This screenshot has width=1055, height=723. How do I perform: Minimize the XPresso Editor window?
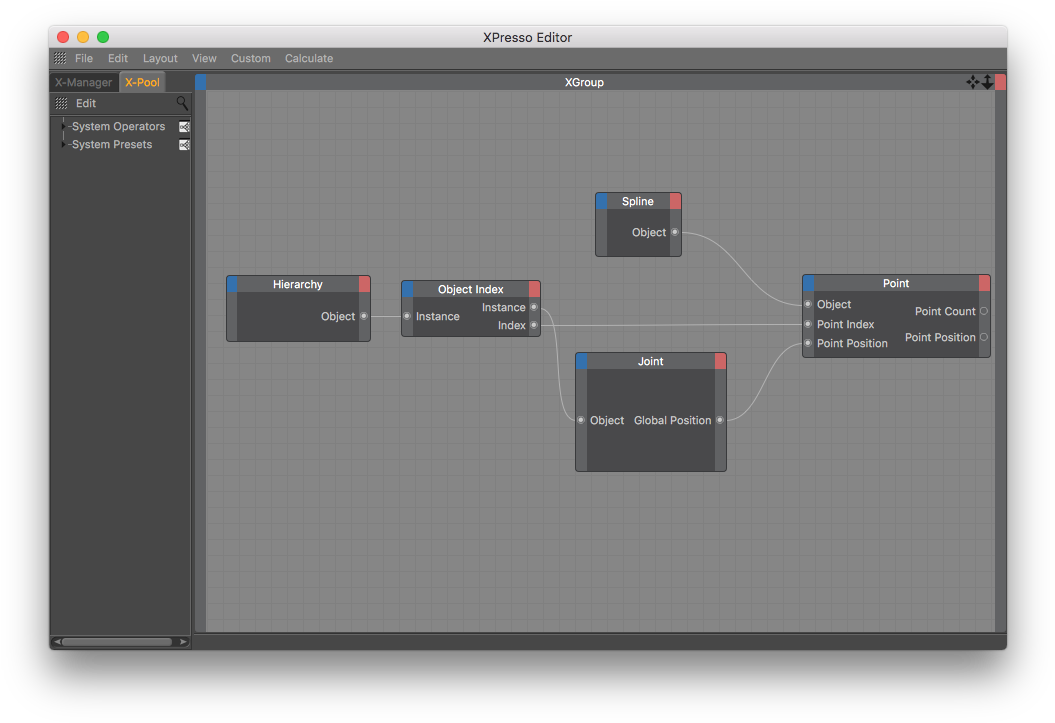(x=83, y=37)
